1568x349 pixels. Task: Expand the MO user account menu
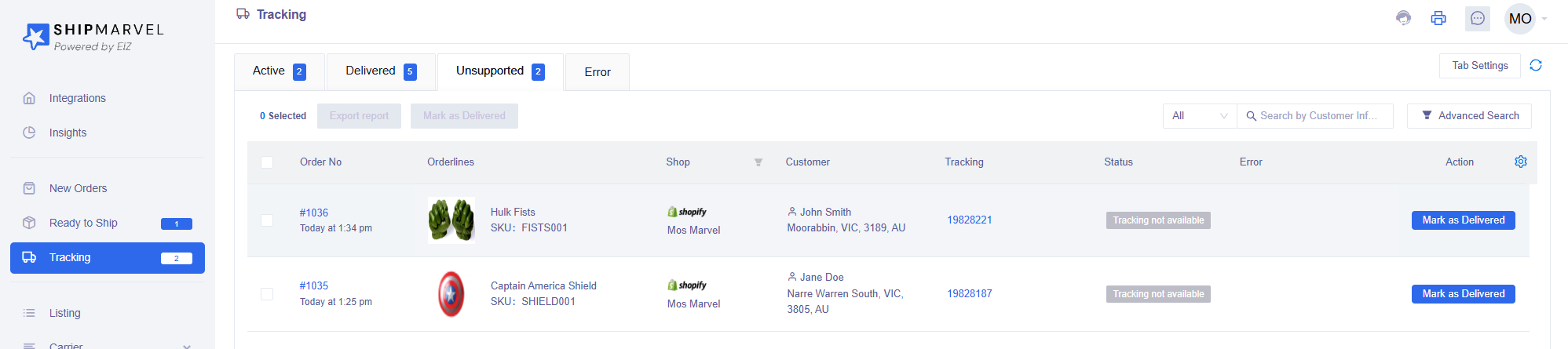1526,19
